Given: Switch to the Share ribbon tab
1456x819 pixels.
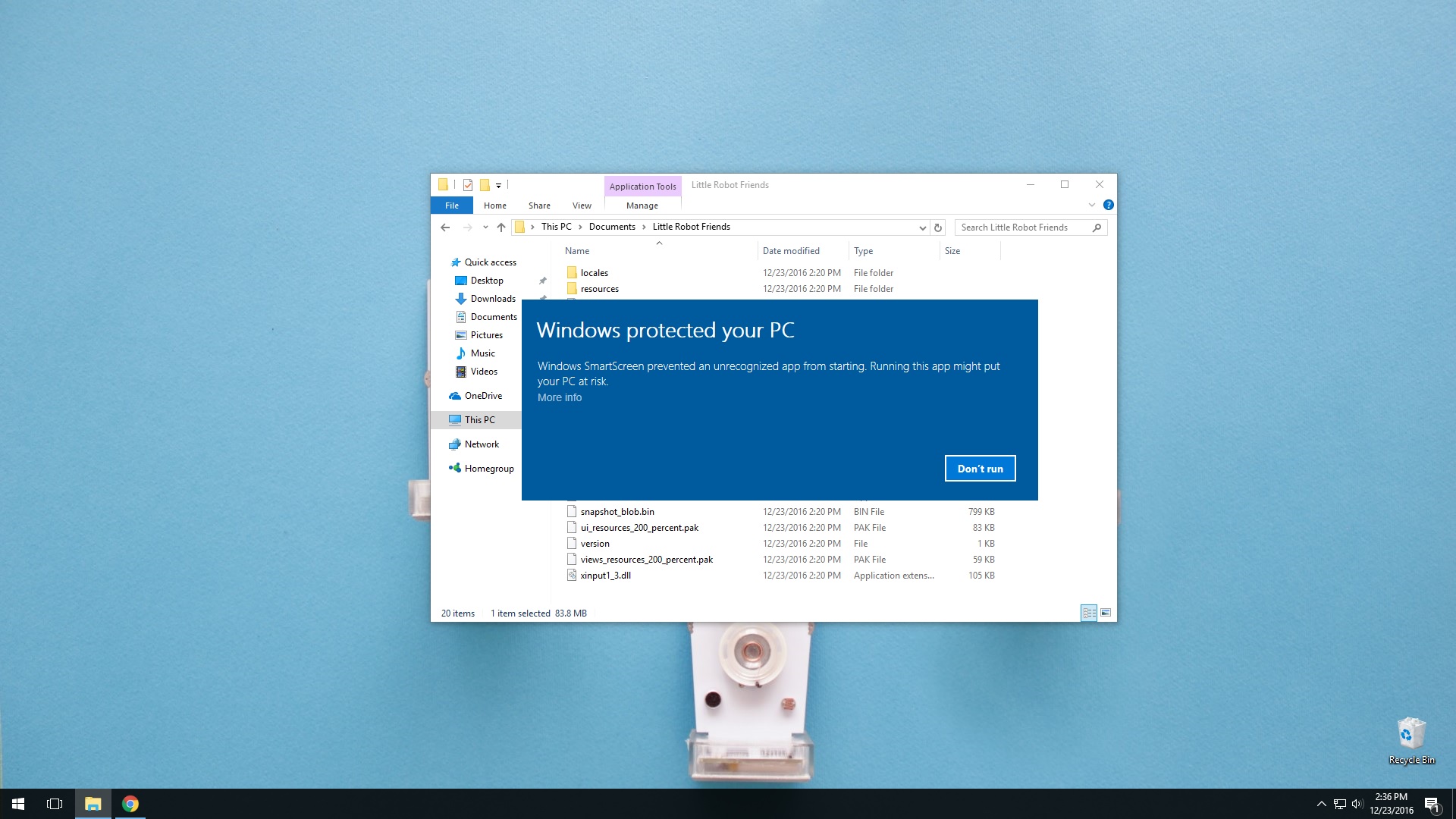Looking at the screenshot, I should click(539, 206).
